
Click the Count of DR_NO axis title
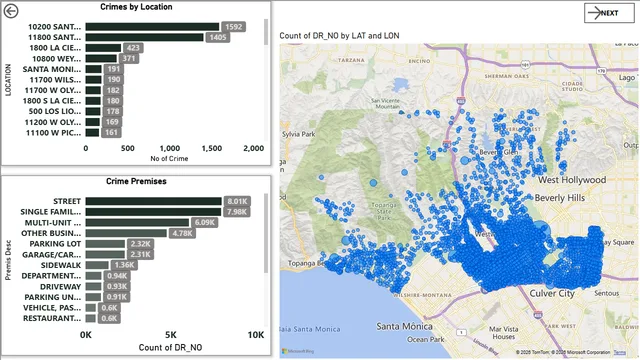[x=170, y=348]
